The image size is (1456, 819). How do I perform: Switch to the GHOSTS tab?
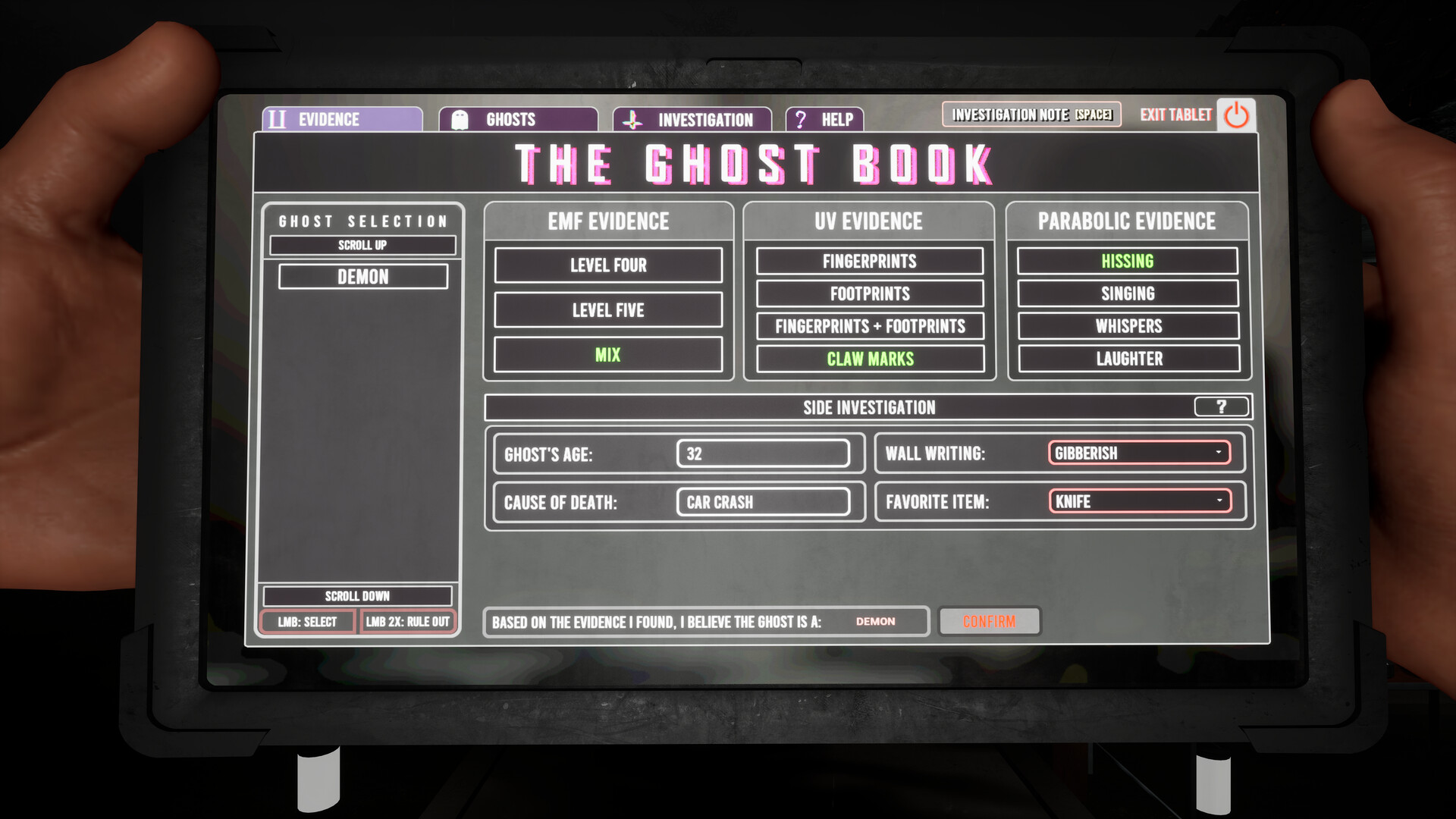[509, 118]
